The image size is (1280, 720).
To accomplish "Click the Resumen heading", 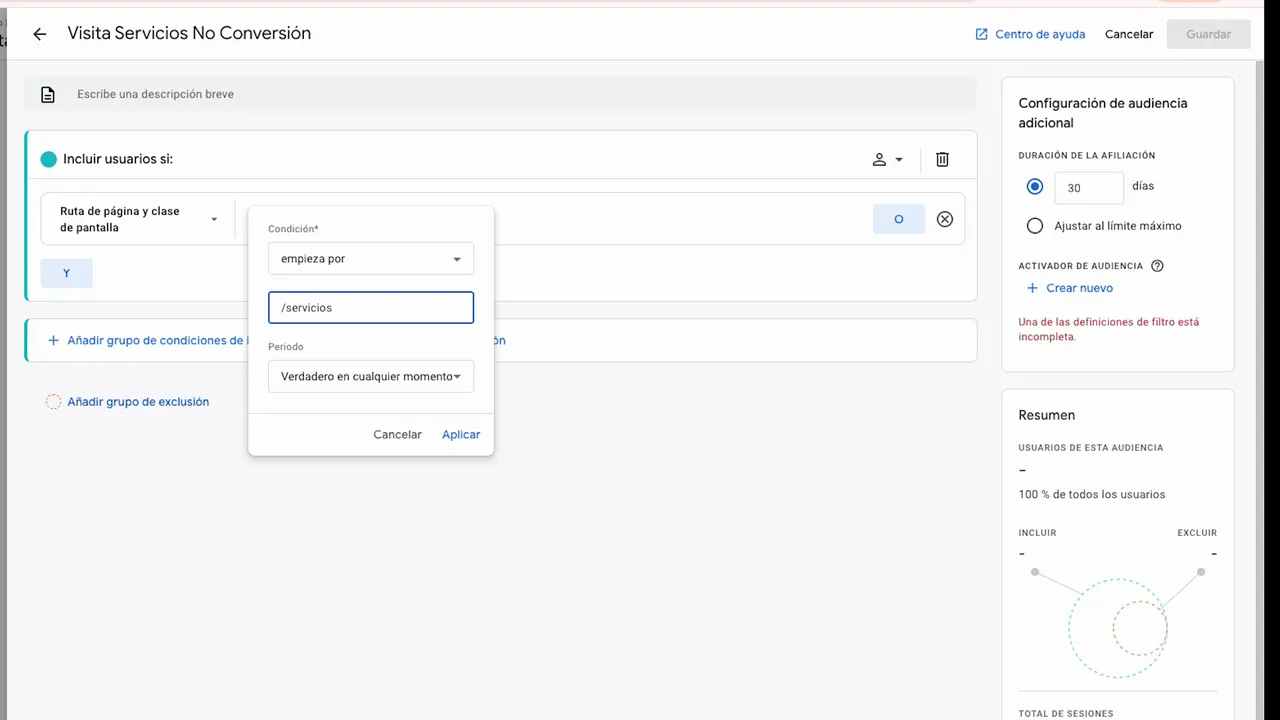I will (x=1046, y=415).
